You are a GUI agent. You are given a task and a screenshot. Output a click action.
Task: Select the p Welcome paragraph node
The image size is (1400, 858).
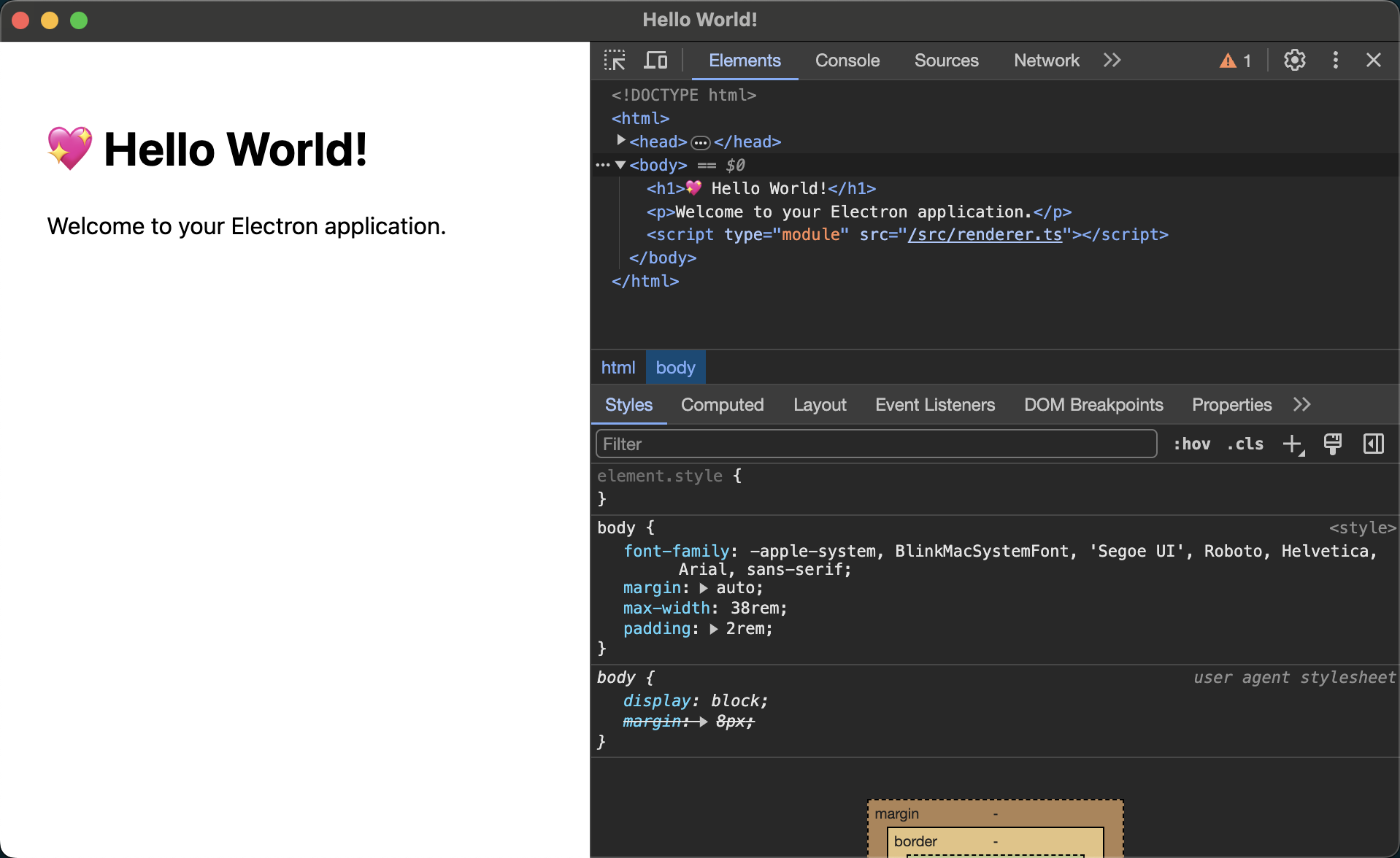858,212
